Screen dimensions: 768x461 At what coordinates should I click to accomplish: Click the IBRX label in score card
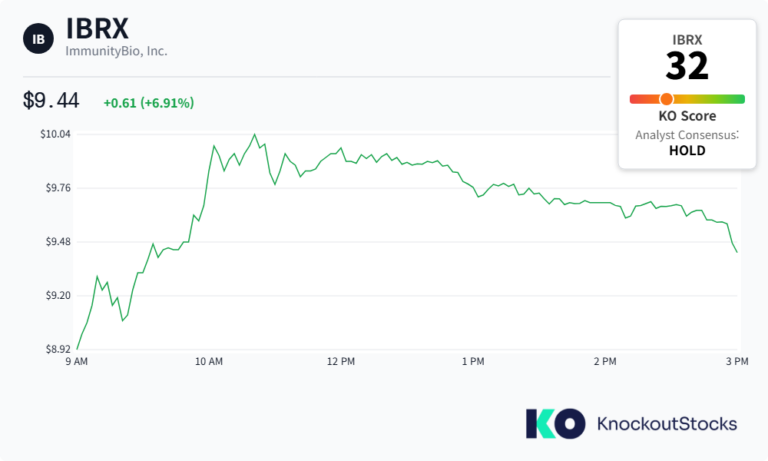[687, 40]
